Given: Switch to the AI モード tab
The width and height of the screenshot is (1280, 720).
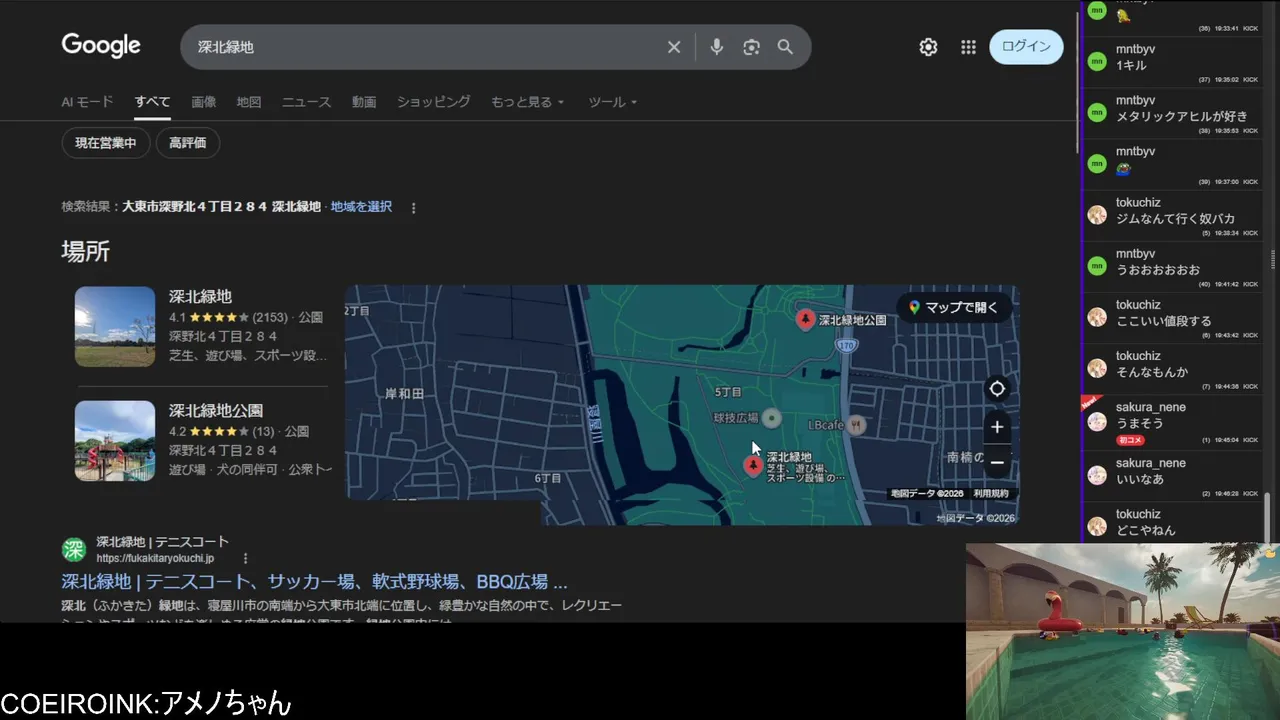Looking at the screenshot, I should click(x=88, y=102).
